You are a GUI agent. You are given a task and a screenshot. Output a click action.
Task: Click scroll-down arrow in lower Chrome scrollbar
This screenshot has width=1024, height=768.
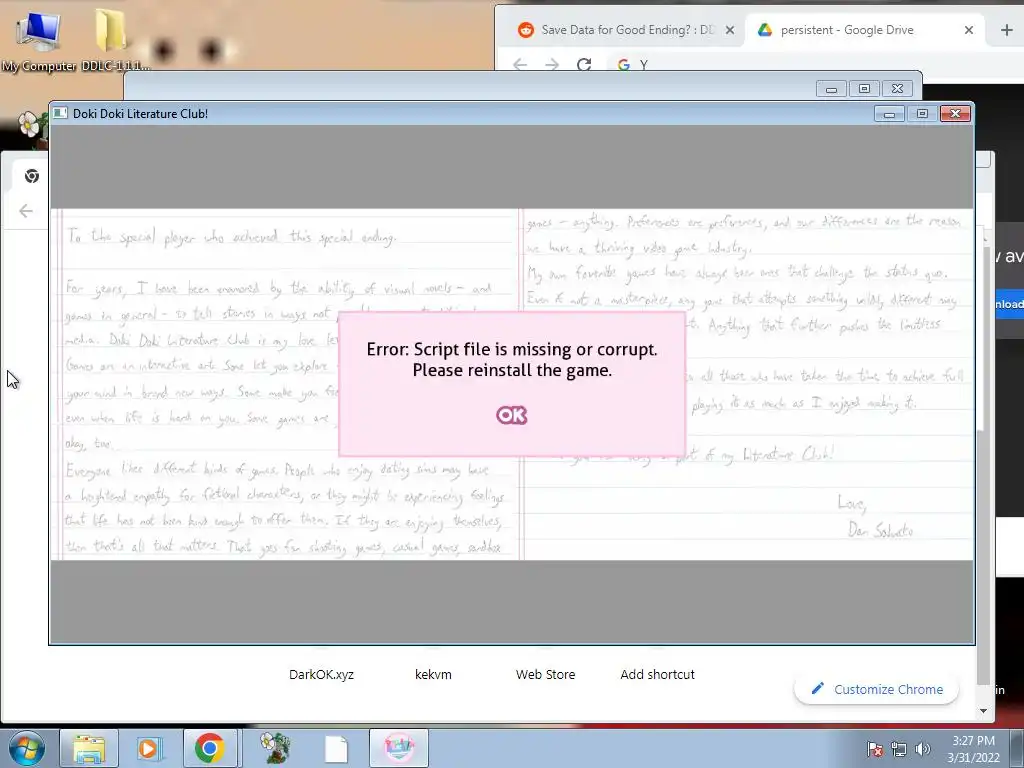pos(984,711)
